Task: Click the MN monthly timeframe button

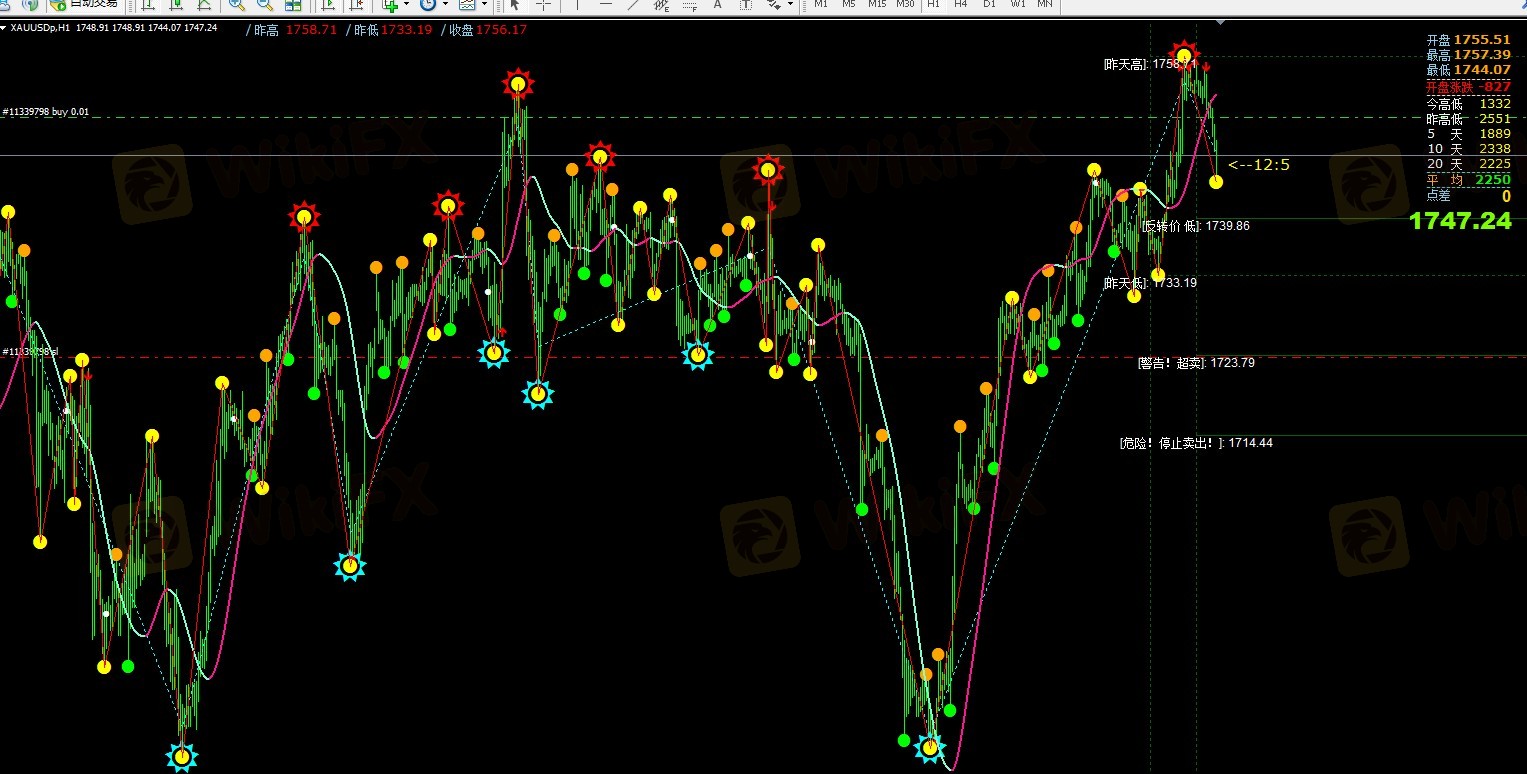Action: click(1045, 4)
